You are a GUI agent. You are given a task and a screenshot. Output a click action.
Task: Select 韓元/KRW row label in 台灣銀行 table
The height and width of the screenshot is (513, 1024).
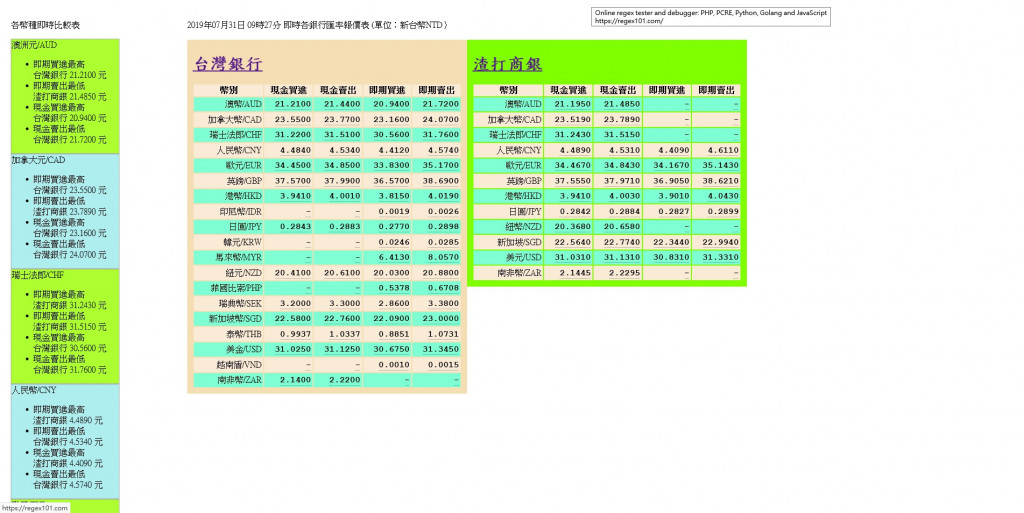(242, 242)
